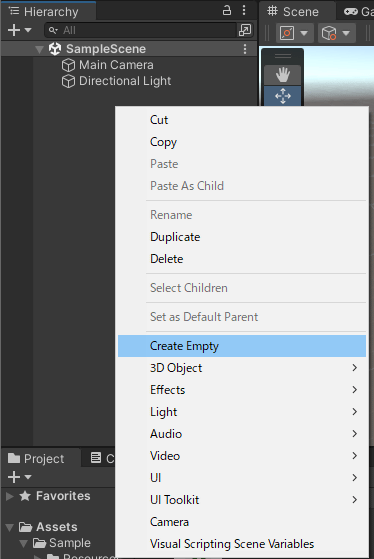
Task: Open Project panel plus create dropdown
Action: tap(19, 477)
